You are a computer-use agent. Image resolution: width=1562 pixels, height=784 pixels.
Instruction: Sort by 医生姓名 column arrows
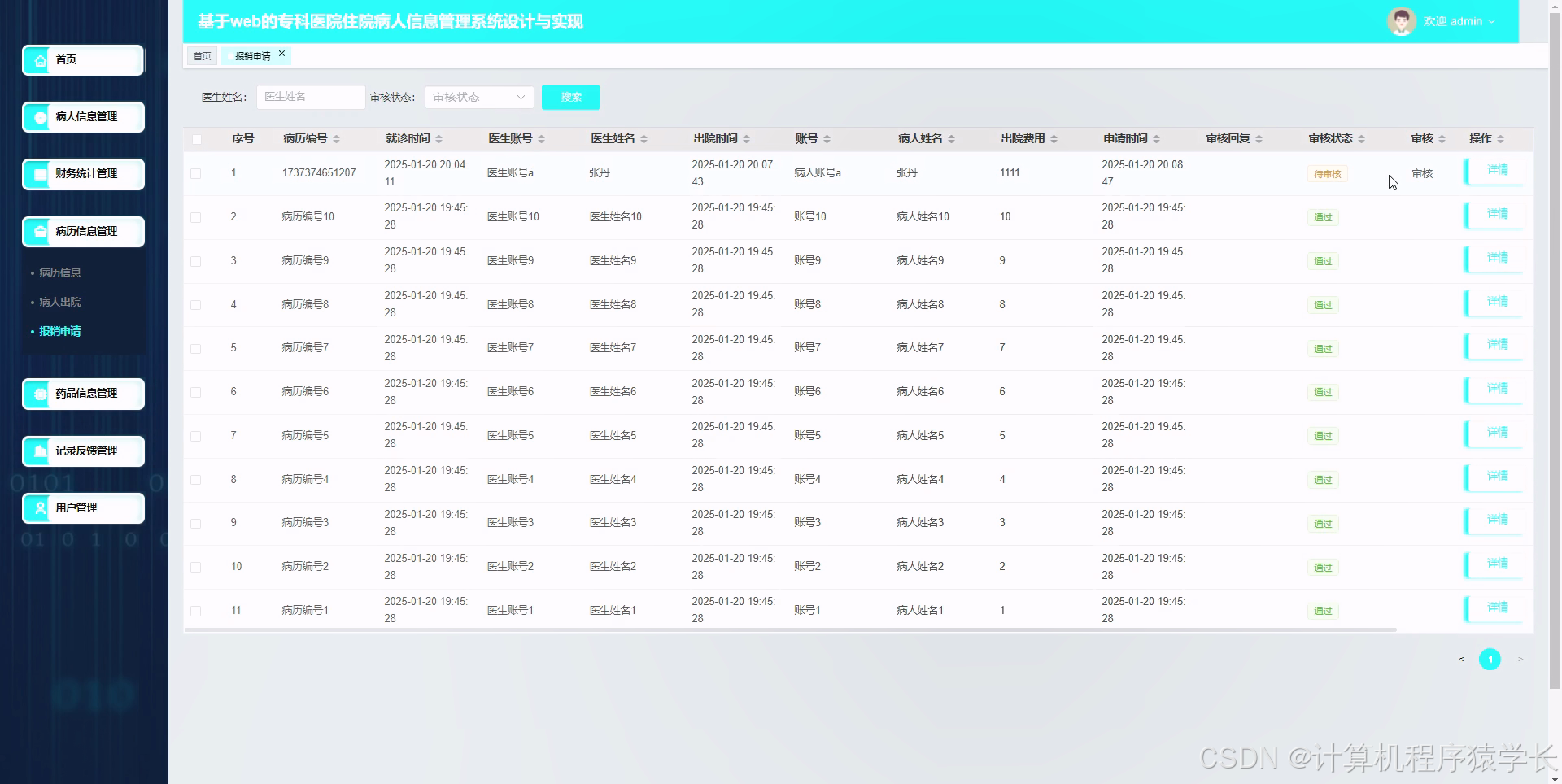pyautogui.click(x=644, y=139)
